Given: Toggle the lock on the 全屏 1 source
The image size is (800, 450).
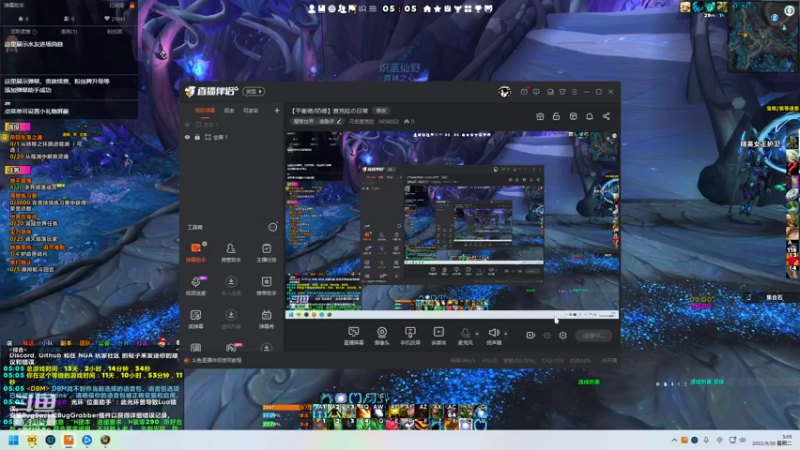Looking at the screenshot, I should coord(197,137).
